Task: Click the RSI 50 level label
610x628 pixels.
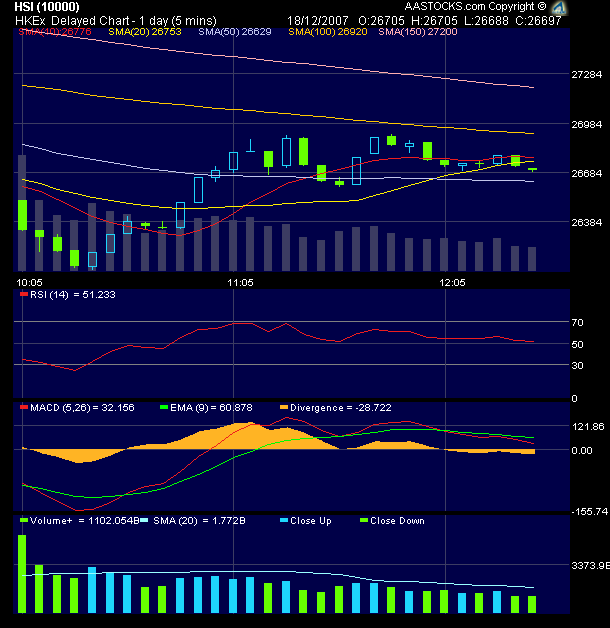Action: [x=577, y=344]
